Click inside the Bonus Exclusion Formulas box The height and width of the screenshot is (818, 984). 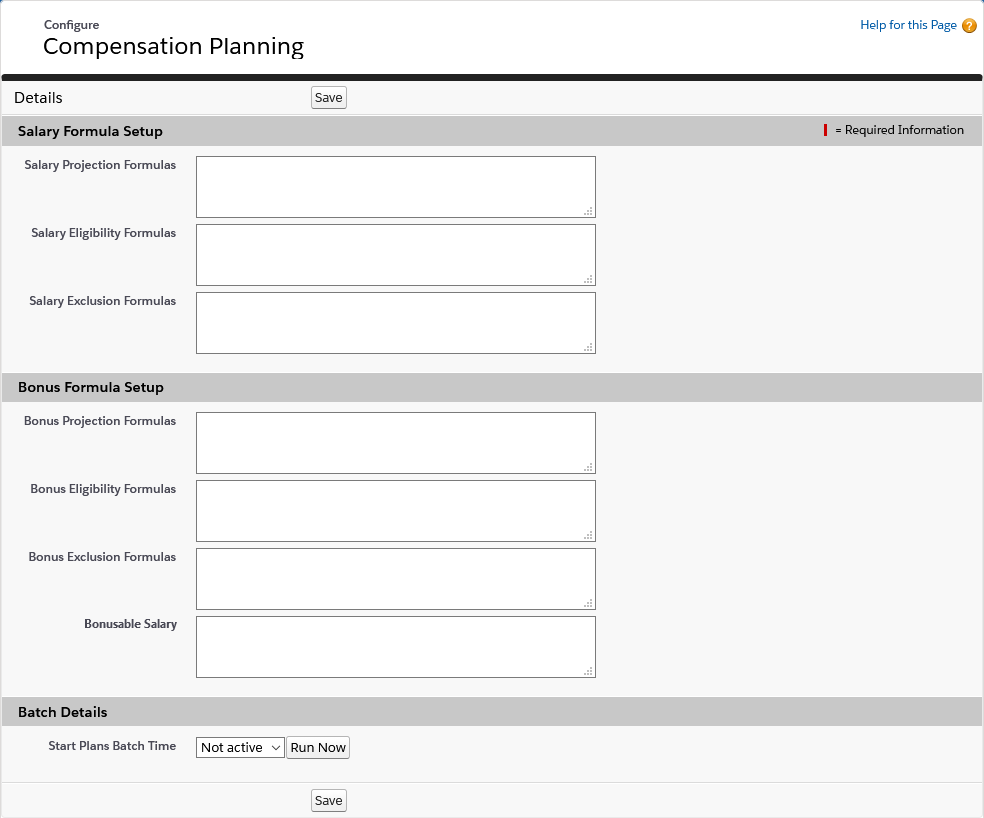395,578
